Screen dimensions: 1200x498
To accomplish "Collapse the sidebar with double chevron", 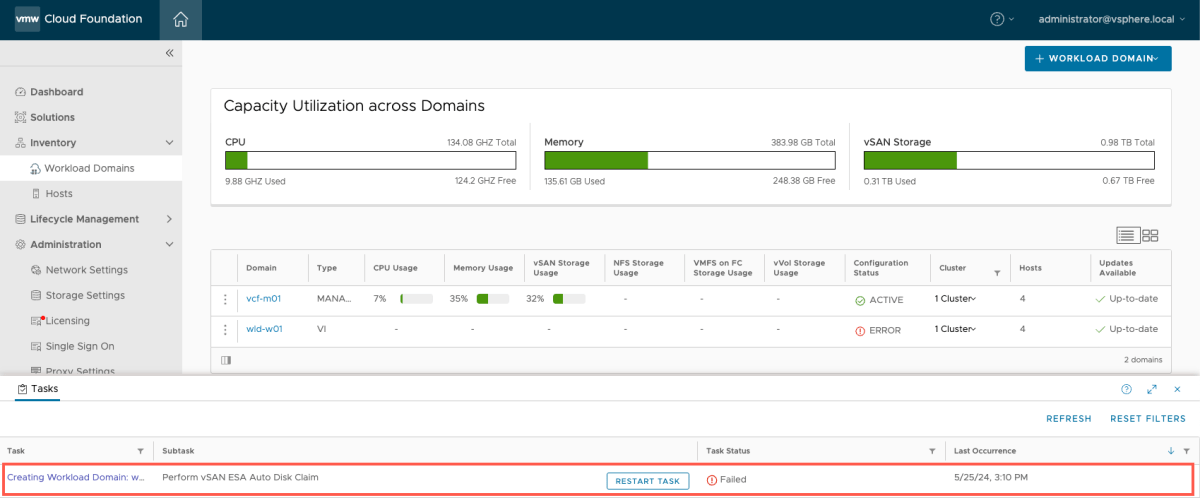I will pyautogui.click(x=170, y=53).
